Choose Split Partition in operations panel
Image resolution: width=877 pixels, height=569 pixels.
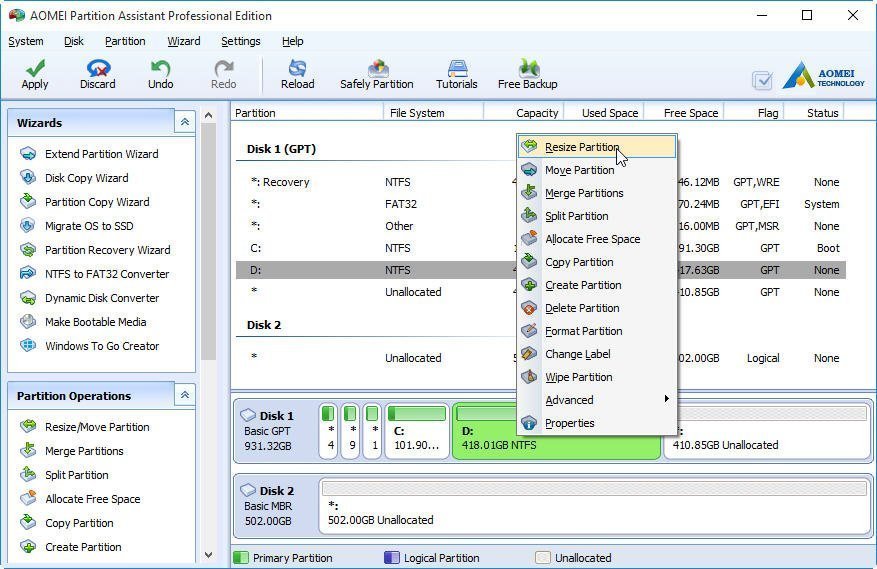(x=77, y=475)
